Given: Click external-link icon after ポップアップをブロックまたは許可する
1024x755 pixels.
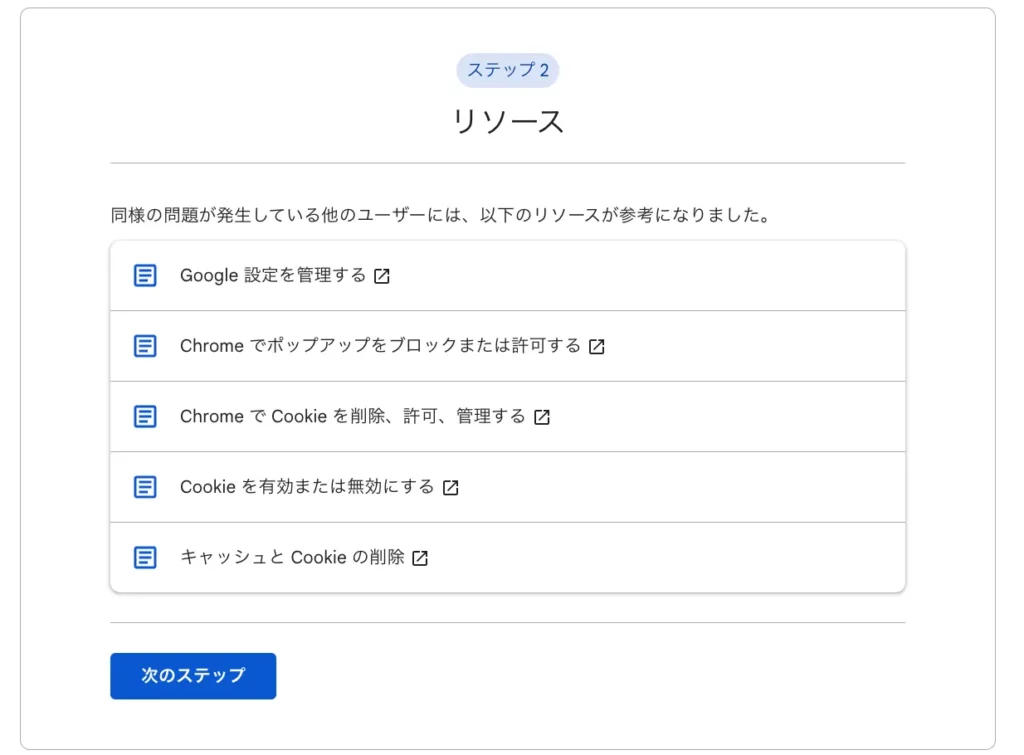Looking at the screenshot, I should coord(597,347).
